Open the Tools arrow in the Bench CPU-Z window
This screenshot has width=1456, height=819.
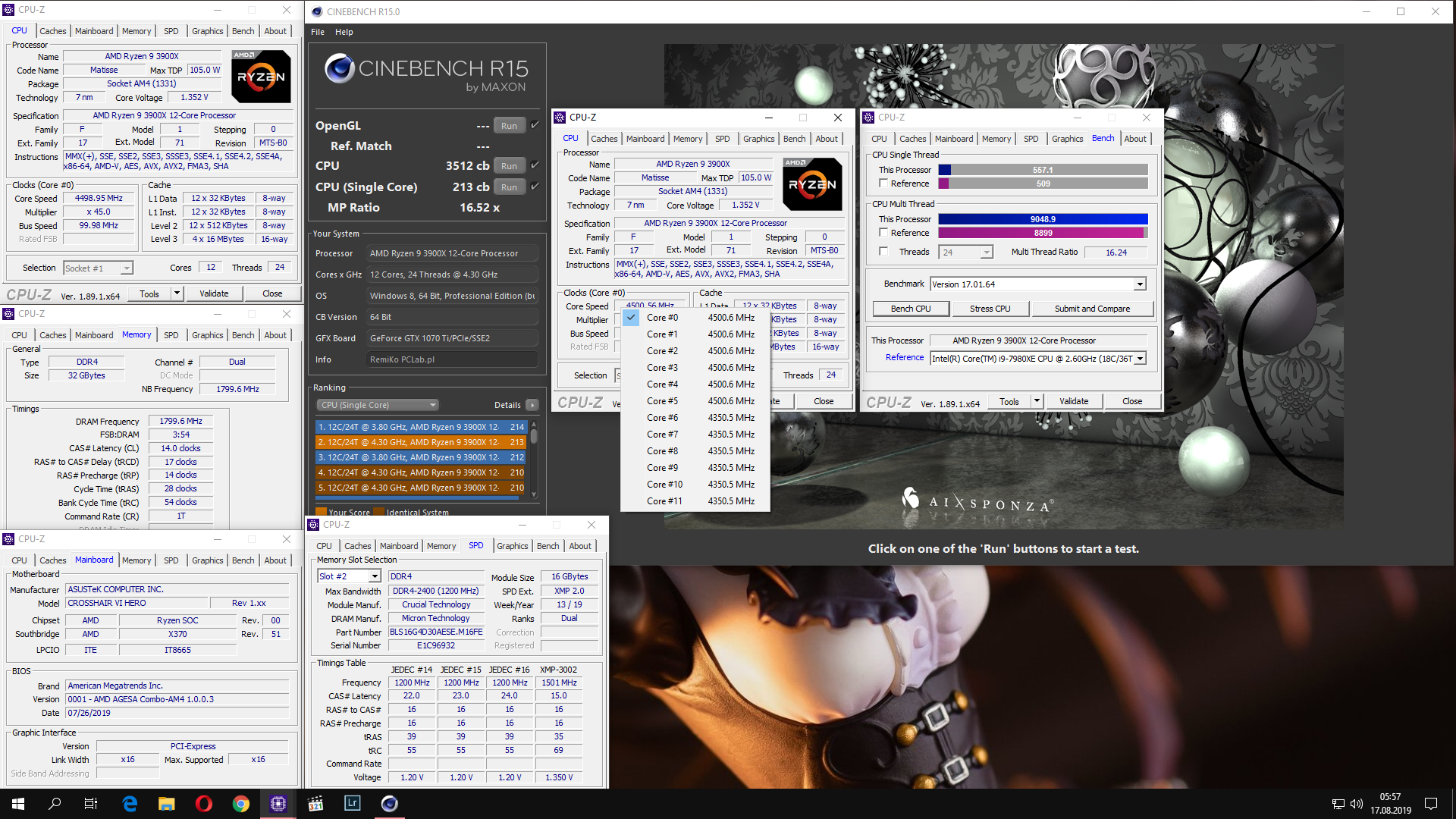pos(1037,401)
